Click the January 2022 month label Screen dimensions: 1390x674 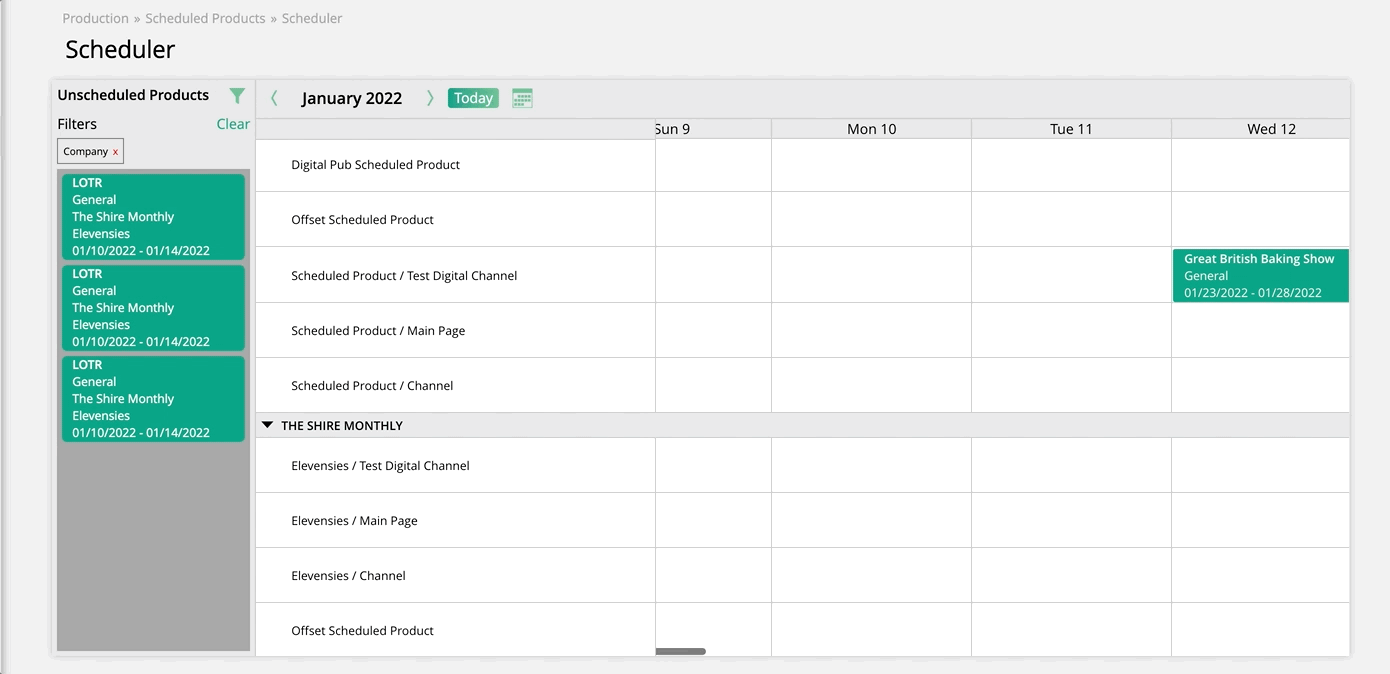[352, 98]
